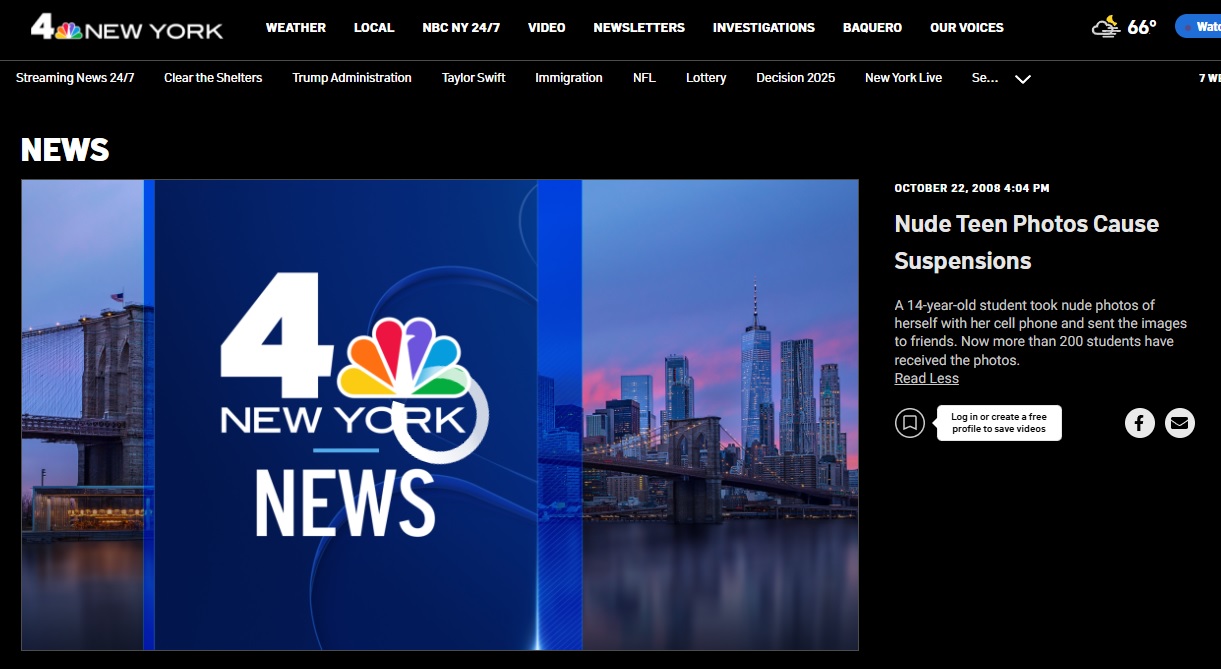Screen dimensions: 1221x669
Task: Save video with the bookmark icon
Action: (909, 423)
